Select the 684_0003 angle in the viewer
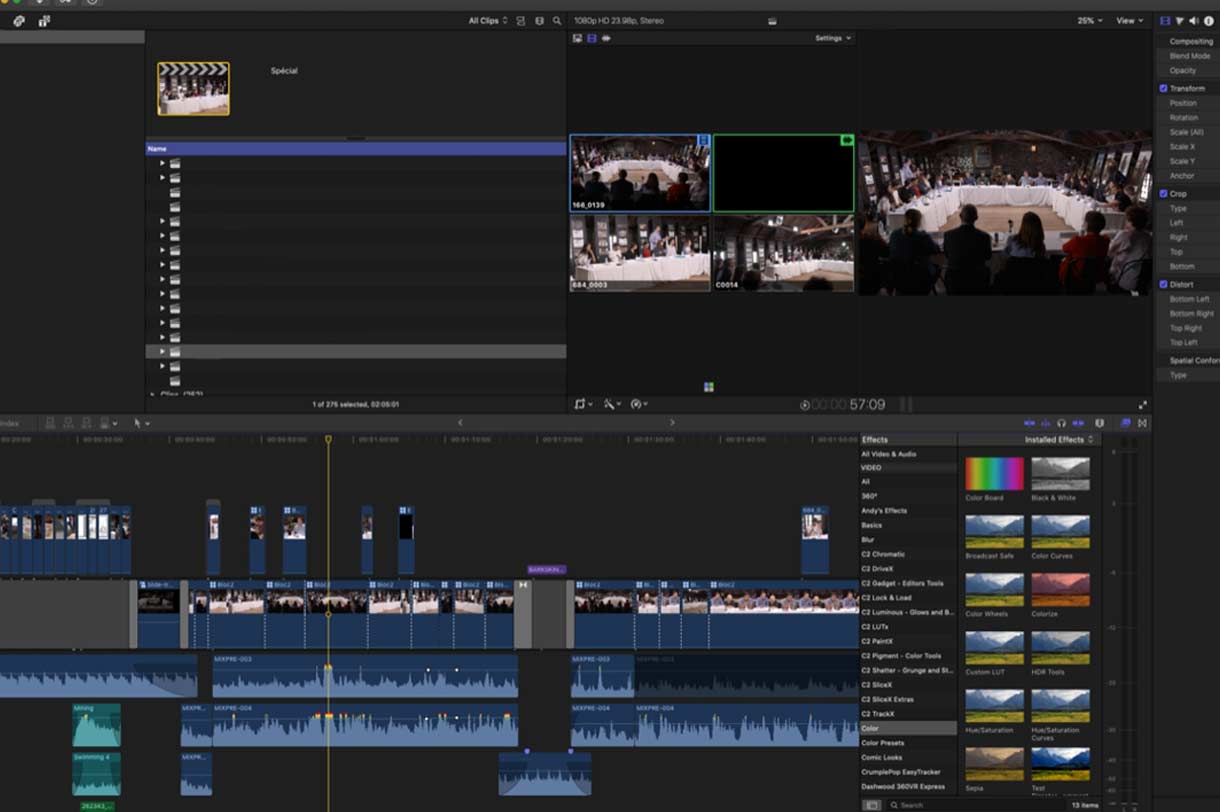Viewport: 1220px width, 812px height. coord(640,253)
